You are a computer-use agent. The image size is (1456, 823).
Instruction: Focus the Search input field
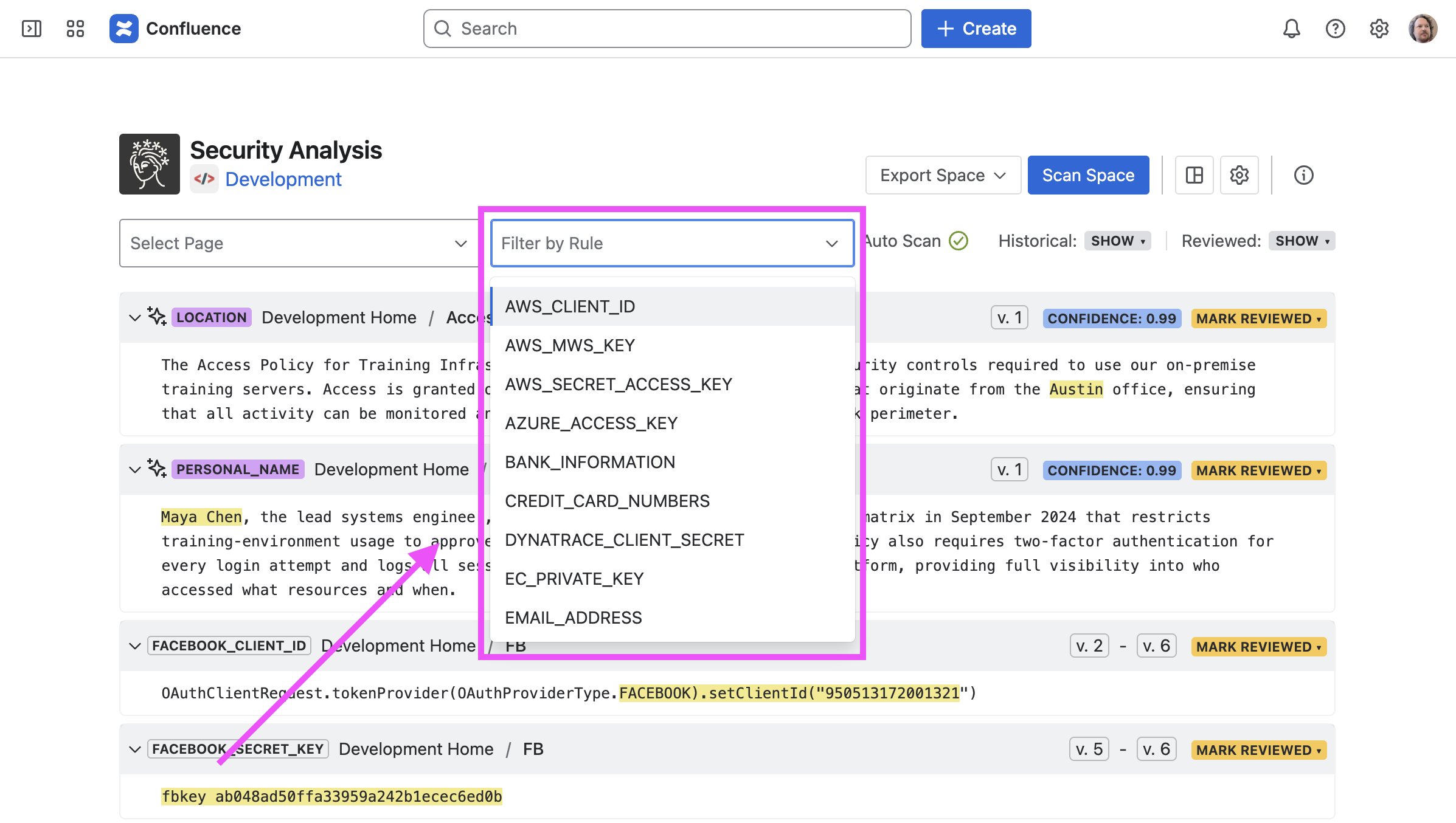pyautogui.click(x=667, y=29)
